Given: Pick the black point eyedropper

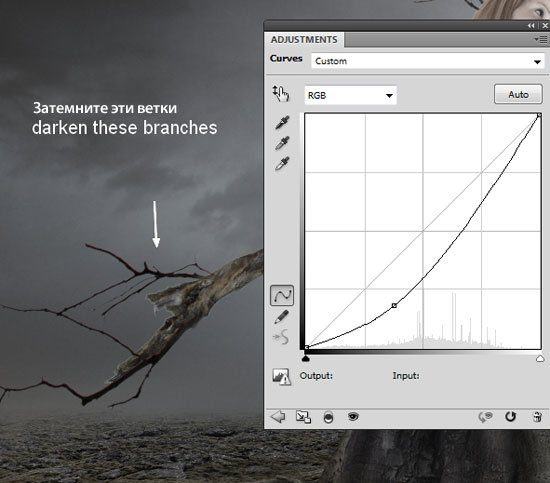Looking at the screenshot, I should click(x=282, y=122).
